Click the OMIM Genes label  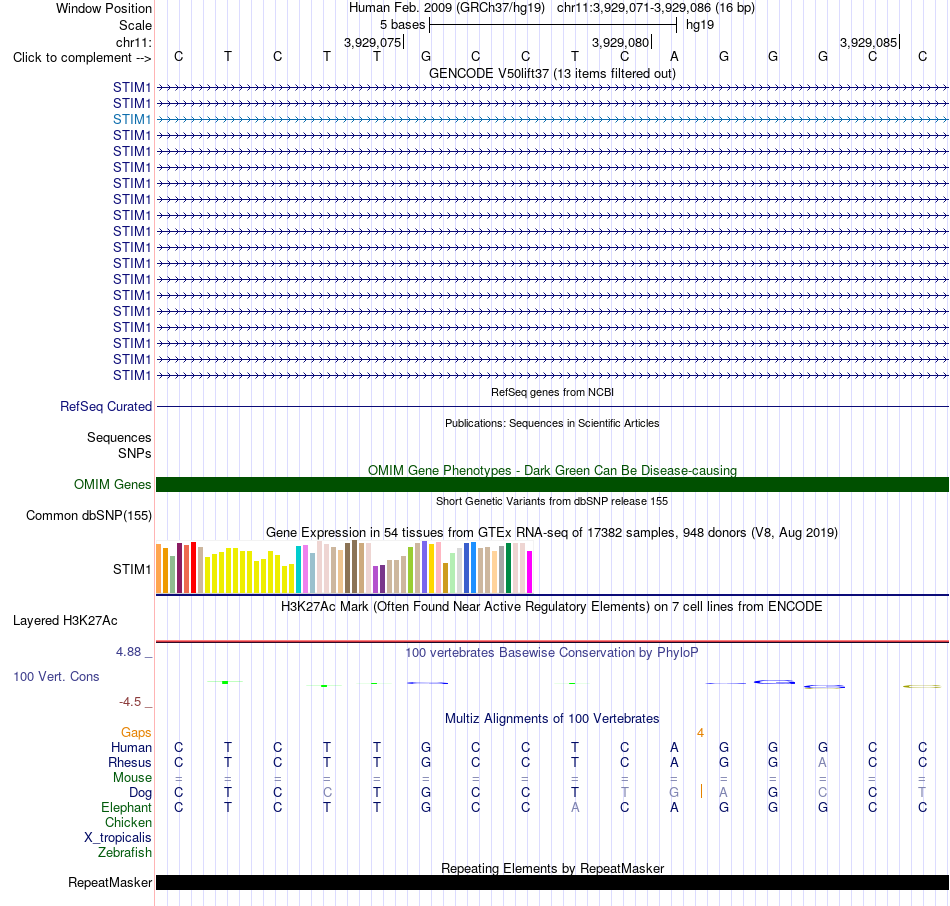[112, 484]
